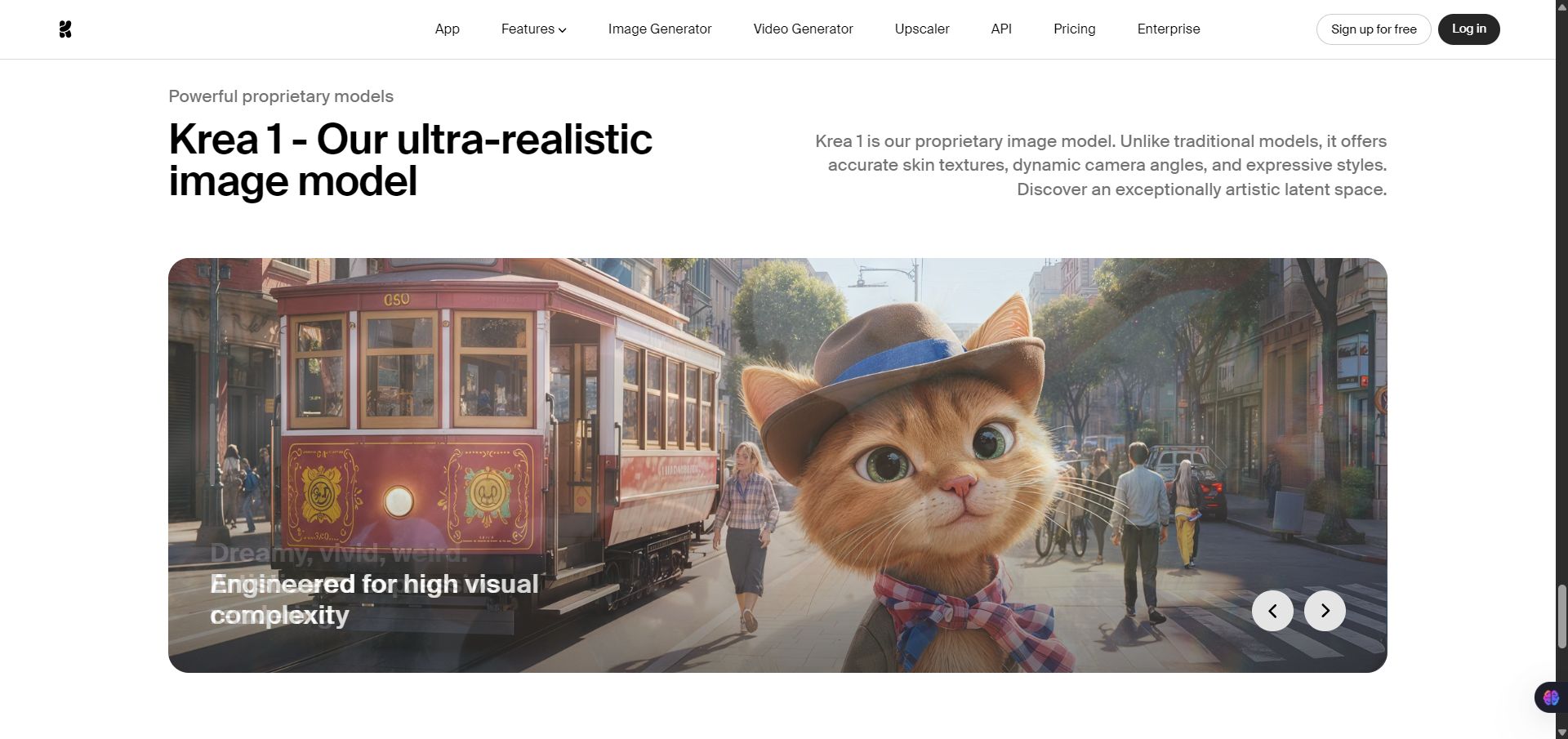Open the App nav link
The image size is (1568, 739).
(448, 29)
